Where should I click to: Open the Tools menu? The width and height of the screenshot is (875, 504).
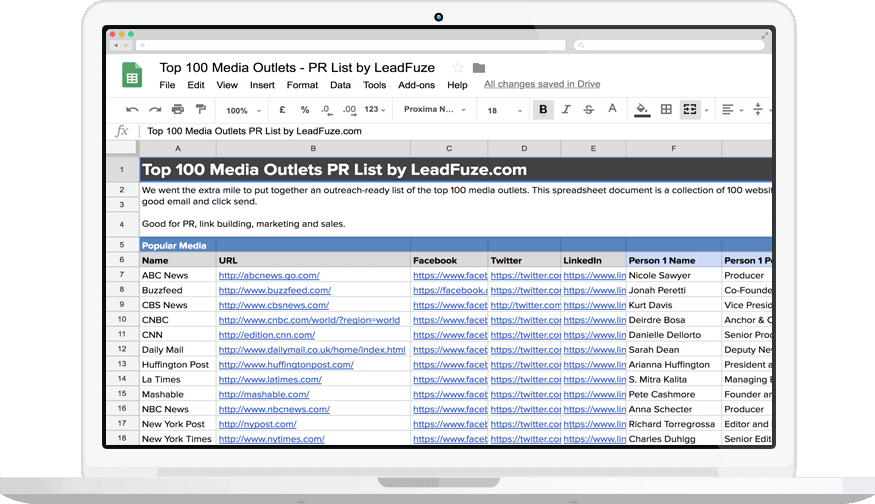[374, 85]
